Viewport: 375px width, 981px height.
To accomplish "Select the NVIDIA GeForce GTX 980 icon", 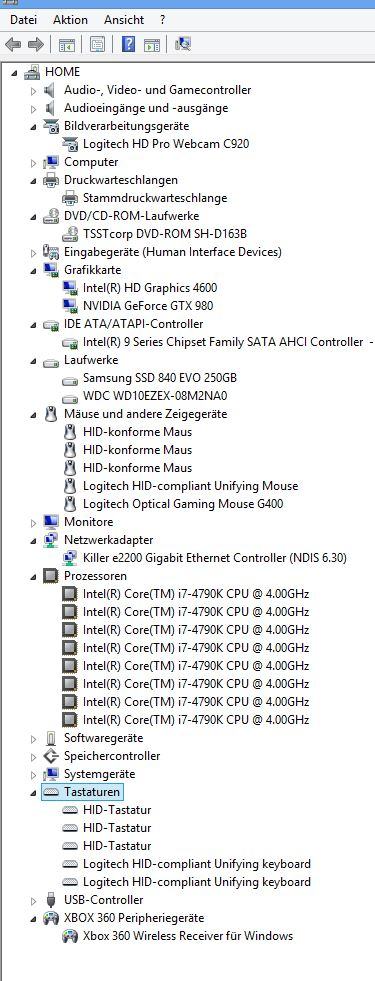I will click(x=69, y=306).
